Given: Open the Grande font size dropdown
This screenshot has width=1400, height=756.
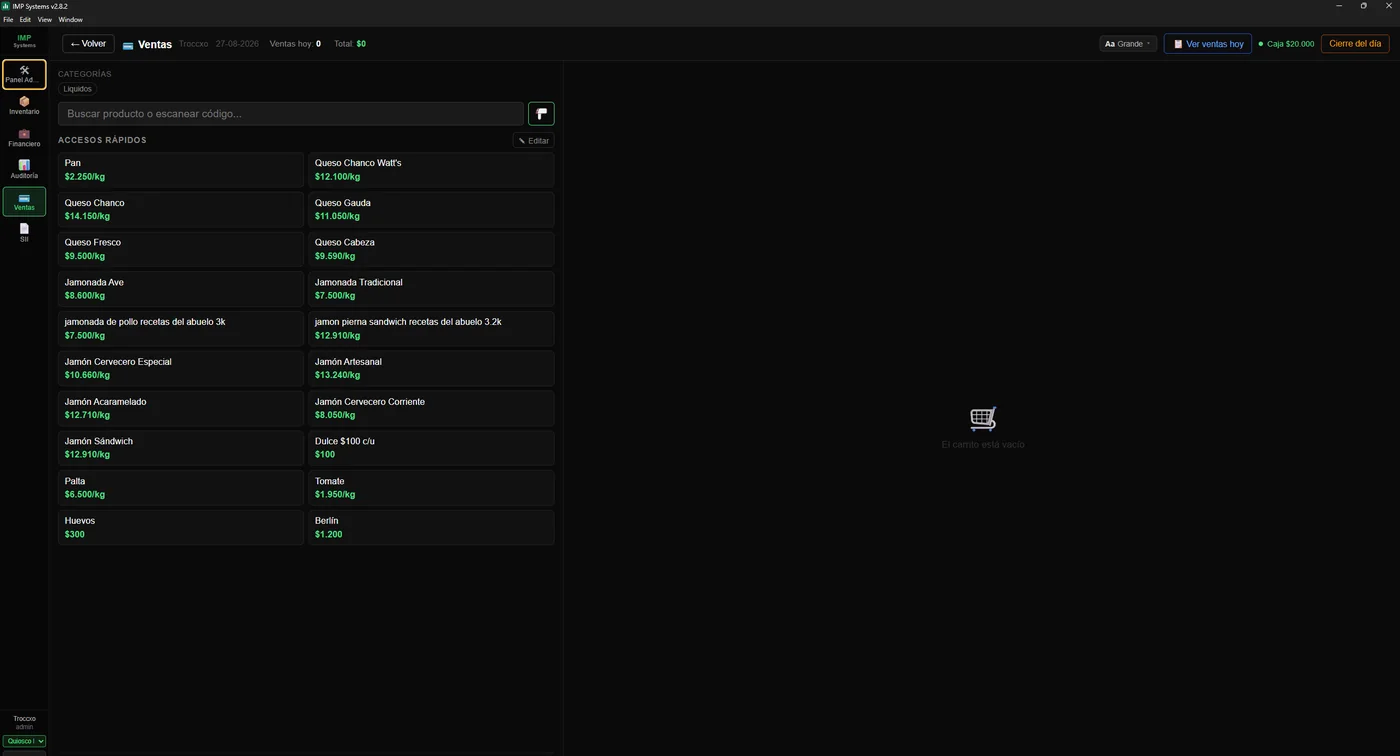Looking at the screenshot, I should (1128, 44).
